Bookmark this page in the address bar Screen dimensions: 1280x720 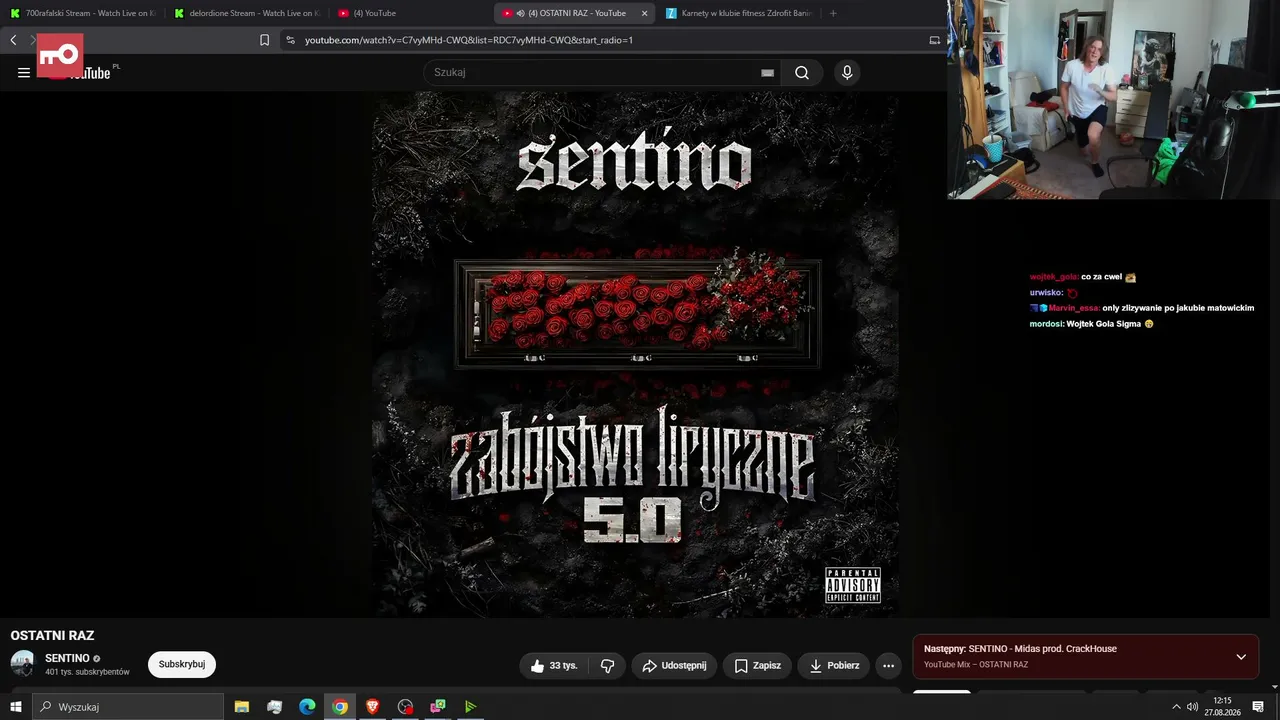[264, 40]
